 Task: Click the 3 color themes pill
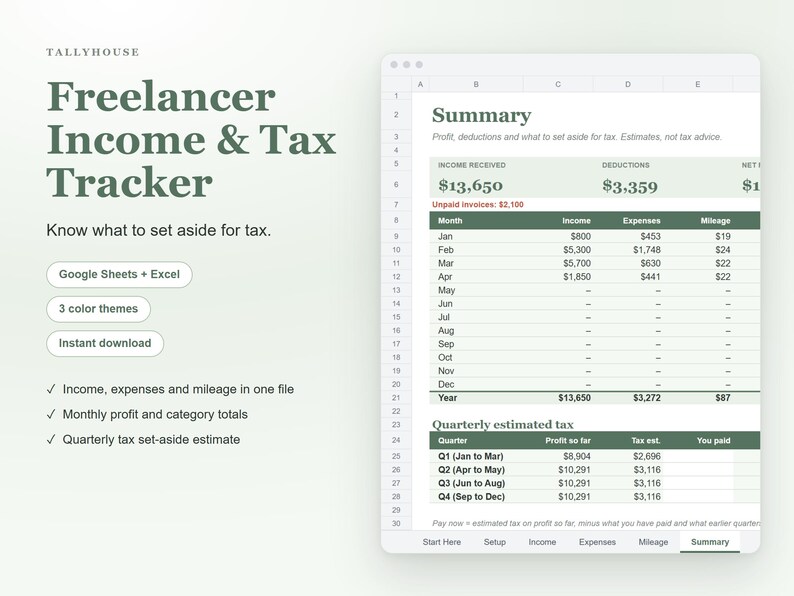[98, 309]
